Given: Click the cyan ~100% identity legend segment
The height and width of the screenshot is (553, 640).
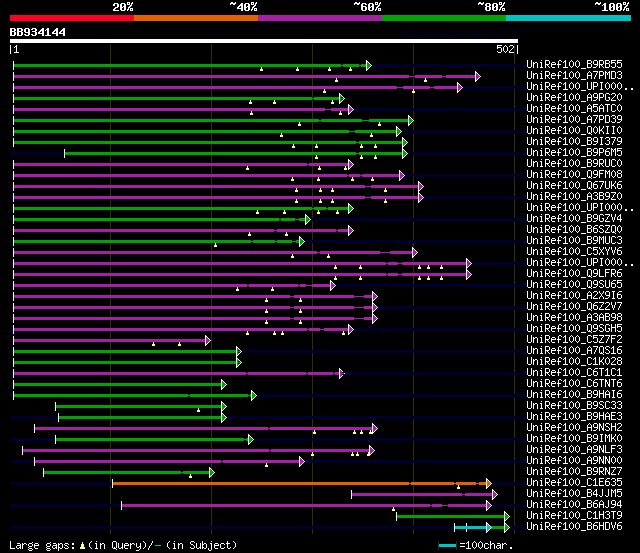Looking at the screenshot, I should (x=568, y=18).
